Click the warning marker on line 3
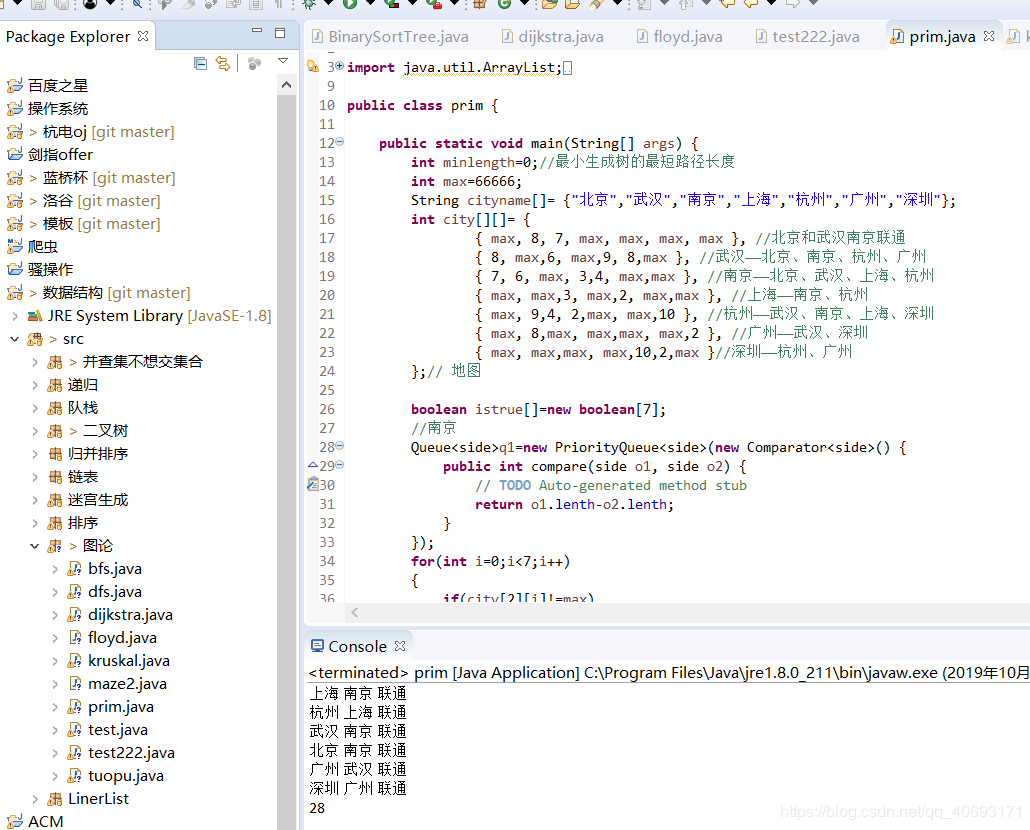 [x=313, y=66]
